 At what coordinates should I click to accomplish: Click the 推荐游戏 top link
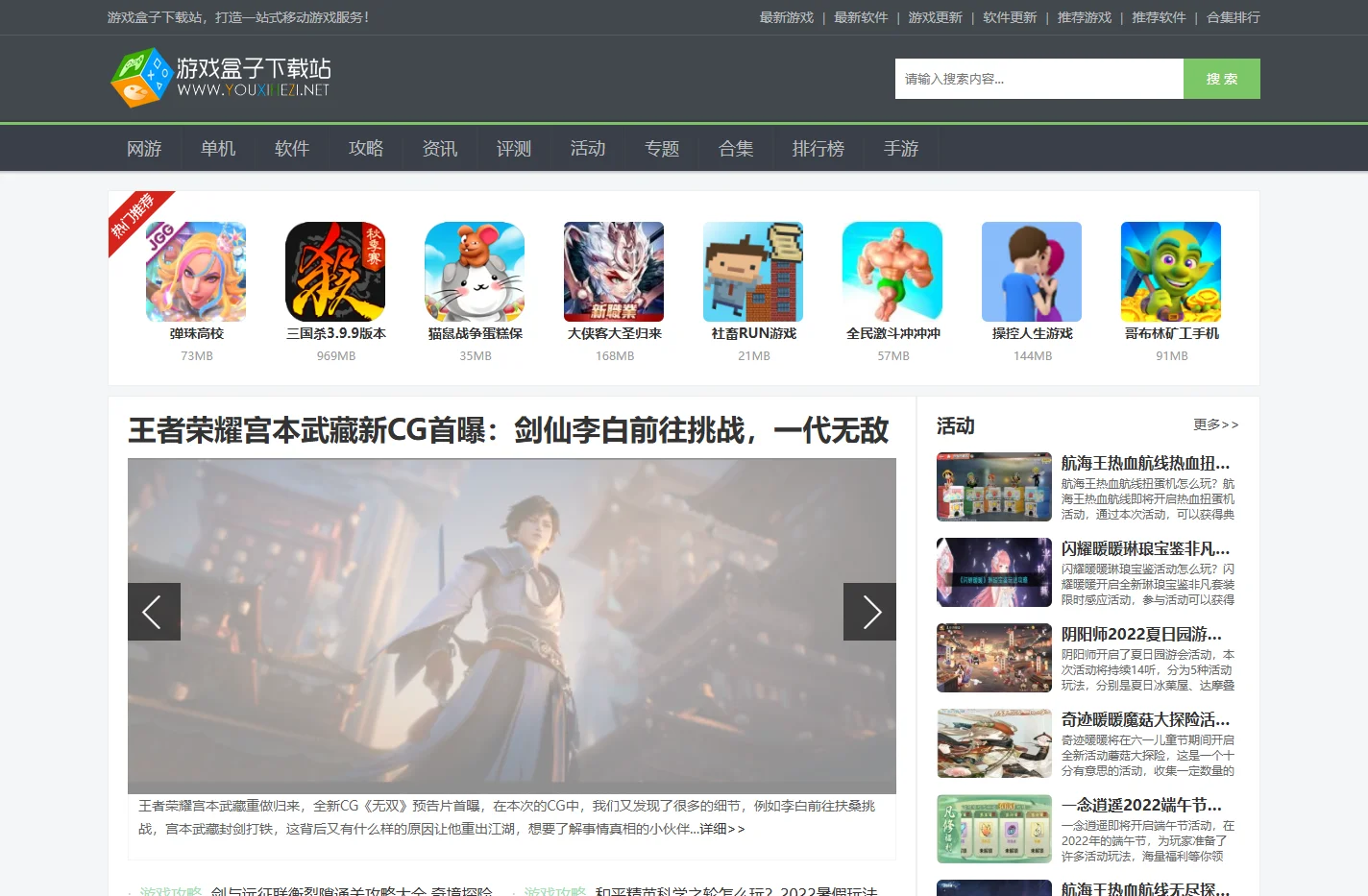(1085, 17)
